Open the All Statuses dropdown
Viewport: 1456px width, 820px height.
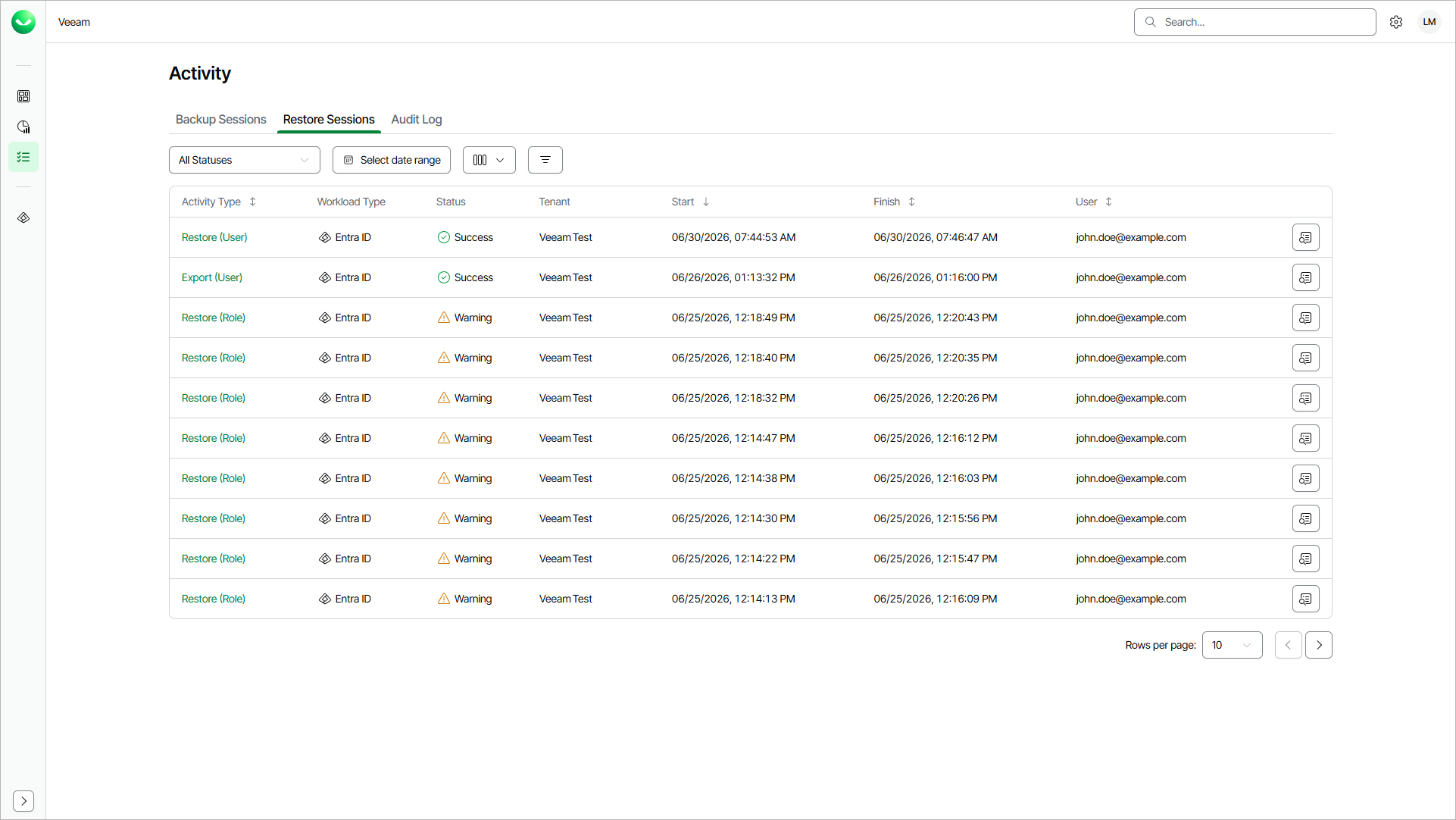[x=245, y=160]
